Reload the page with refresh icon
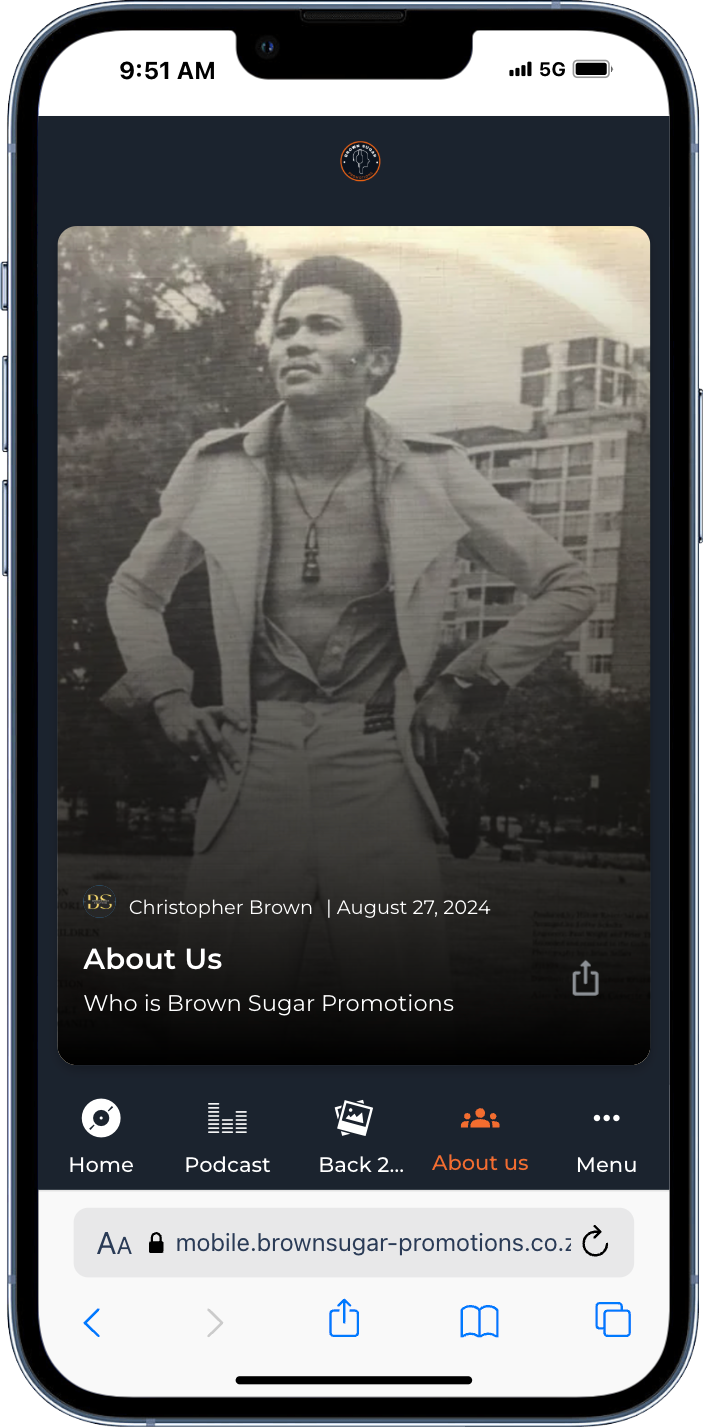Viewport: 703px width, 1427px height. click(595, 1243)
